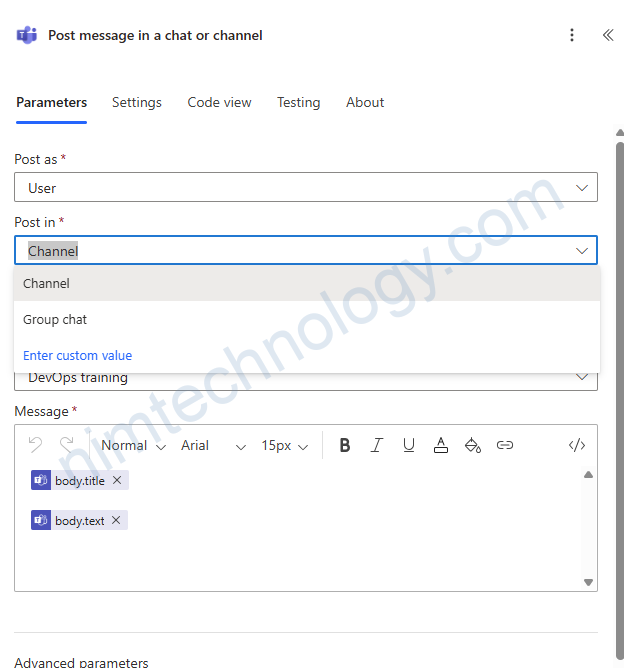The image size is (624, 668).
Task: Open the highlight color fill tool
Action: point(473,446)
